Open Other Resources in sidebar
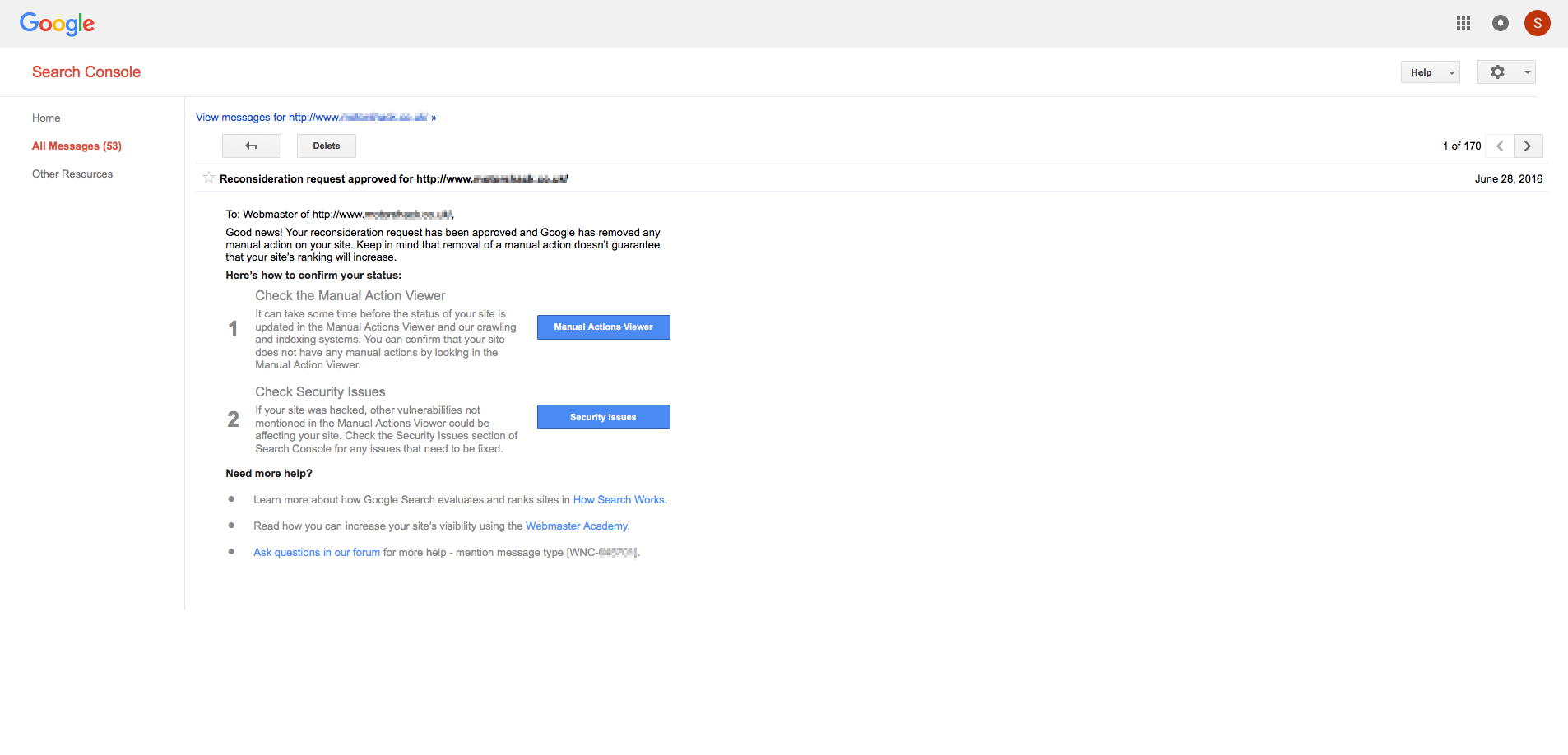The image size is (1568, 755). coord(72,174)
